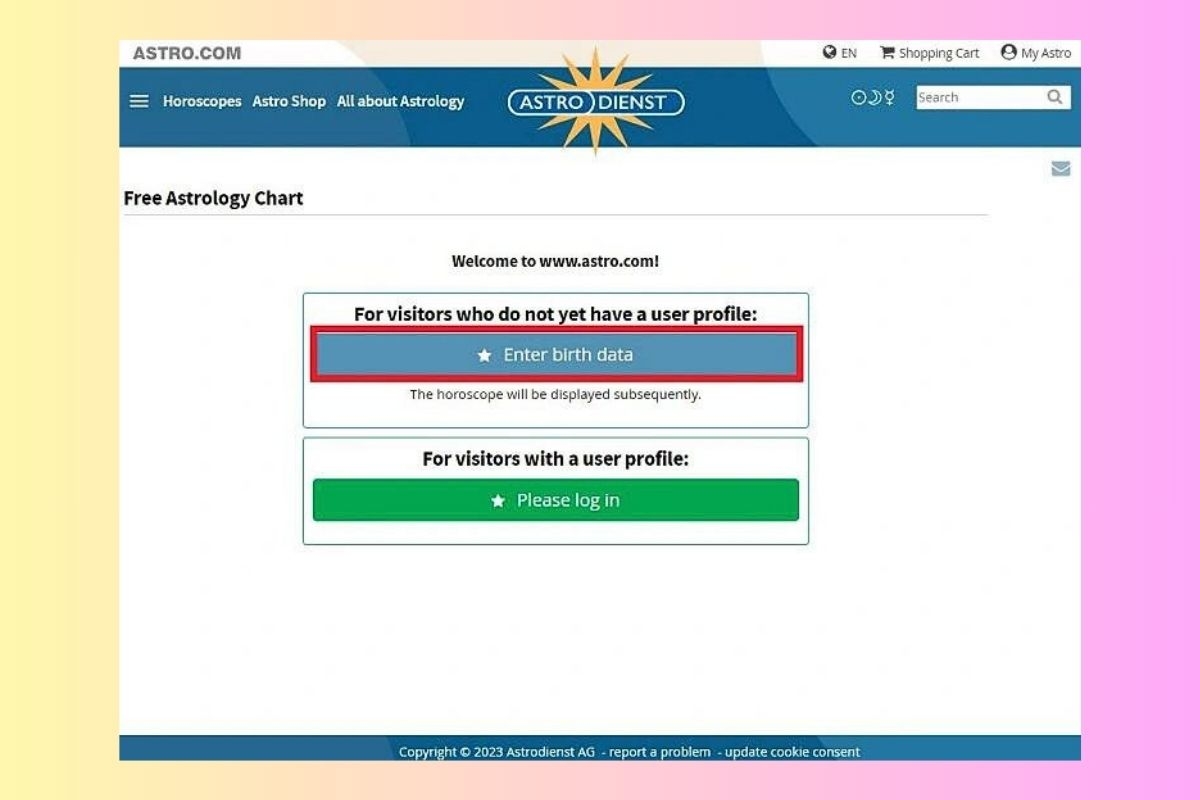Click 'For visitors who do not yet have a user profile:' text
The height and width of the screenshot is (800, 1200).
coord(556,314)
